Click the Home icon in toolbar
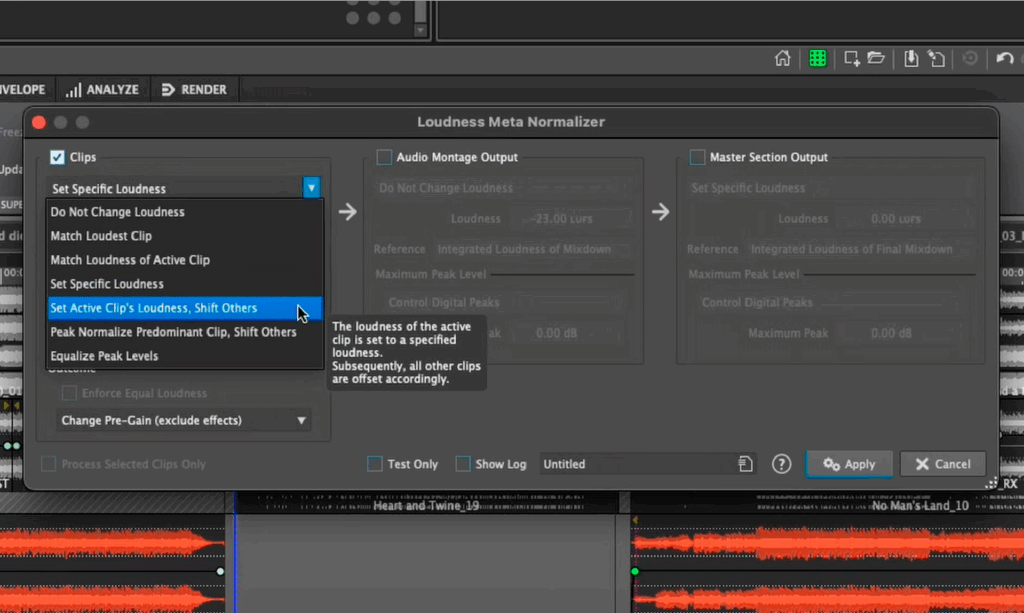The image size is (1024, 613). pos(783,59)
